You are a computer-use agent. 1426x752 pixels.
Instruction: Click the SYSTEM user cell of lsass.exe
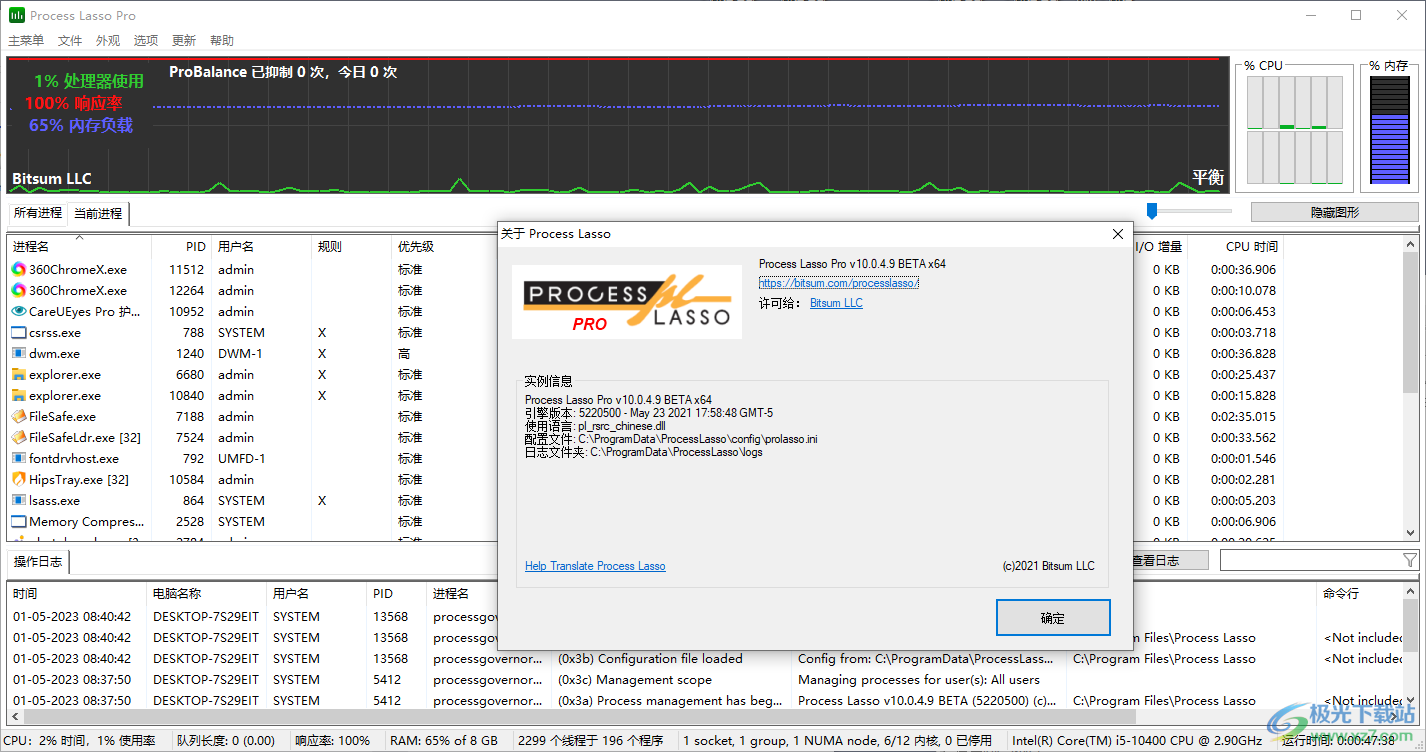tap(241, 500)
